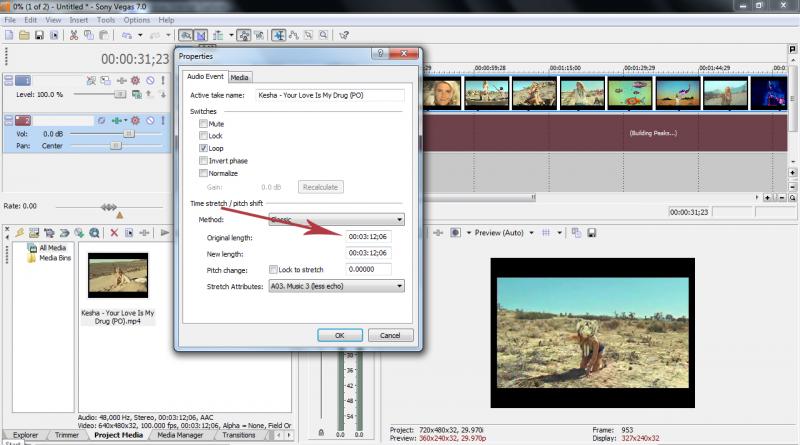Viewport: 800px width, 445px height.
Task: Click the What's This help cursor icon
Action: click(344, 35)
